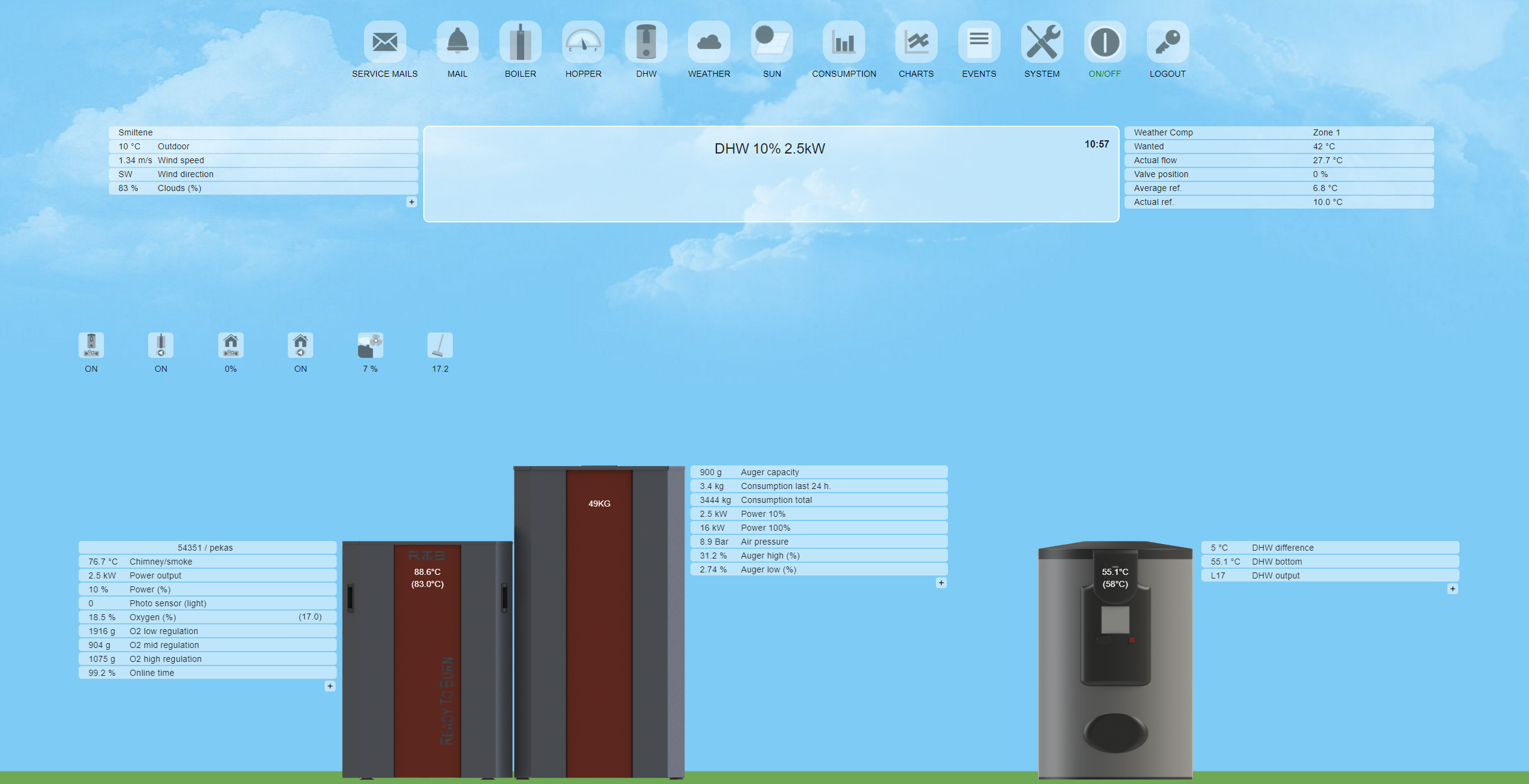Open the Service Mails envelope icon
1529x784 pixels.
(385, 42)
